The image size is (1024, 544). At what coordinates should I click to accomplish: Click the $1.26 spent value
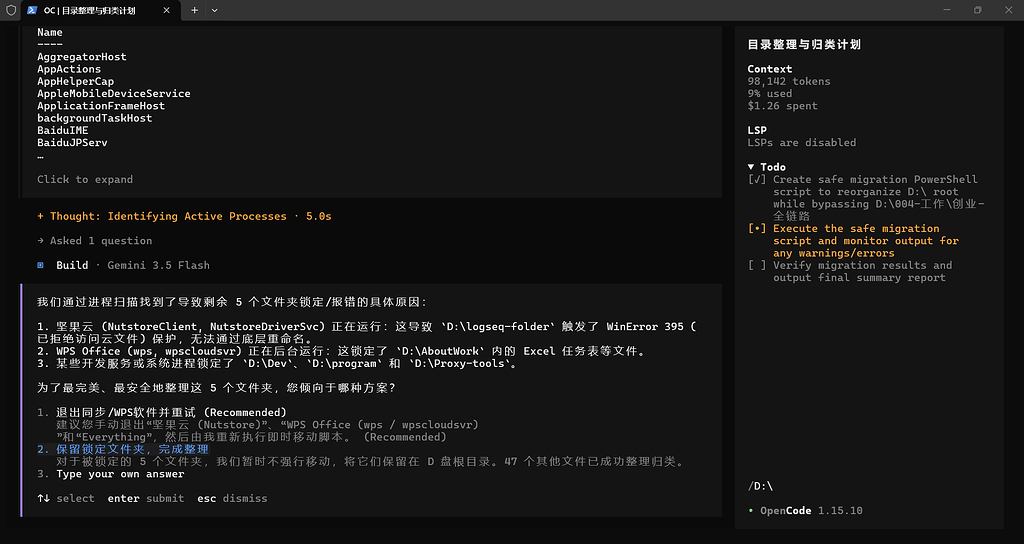click(782, 106)
